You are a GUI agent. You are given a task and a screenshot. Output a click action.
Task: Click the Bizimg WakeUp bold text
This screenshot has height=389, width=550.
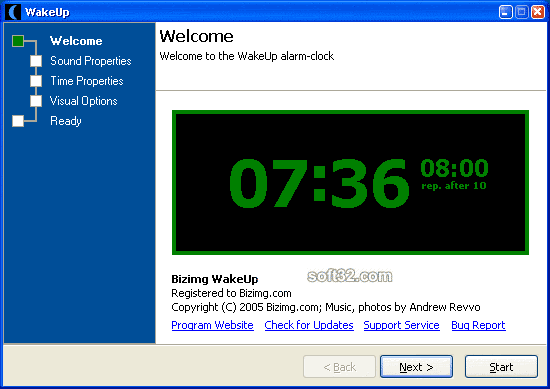[215, 279]
